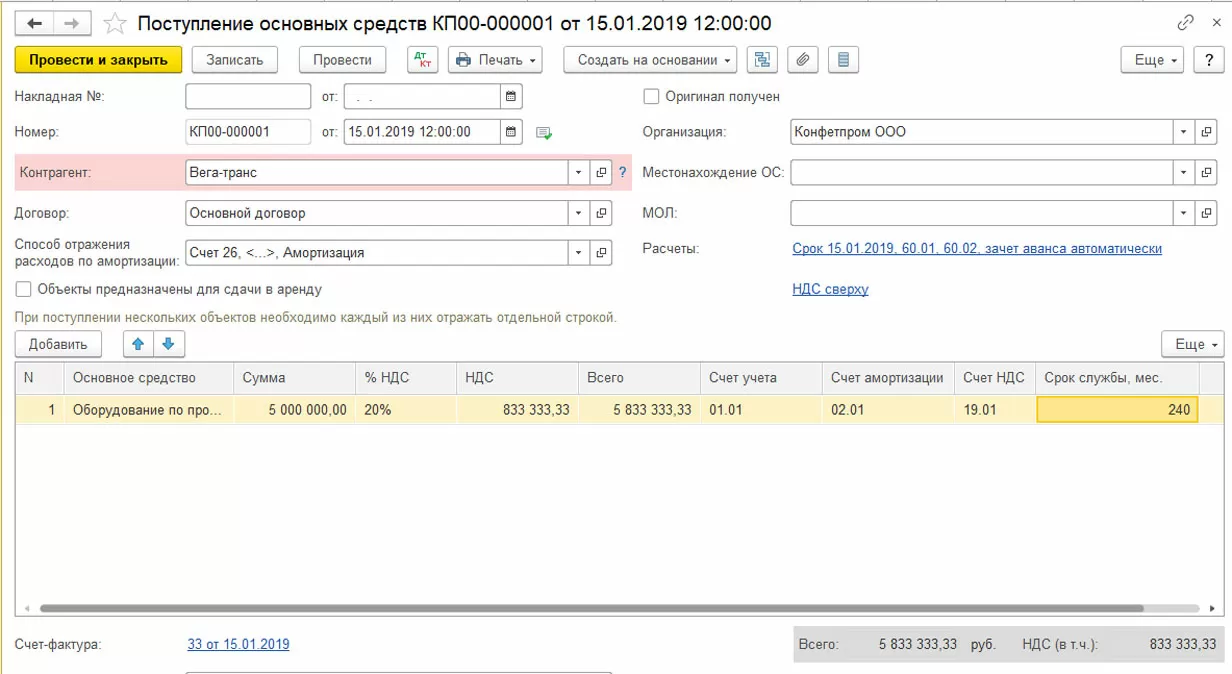This screenshot has width=1232, height=674.
Task: Click Добавить to add a row
Action: click(x=58, y=344)
